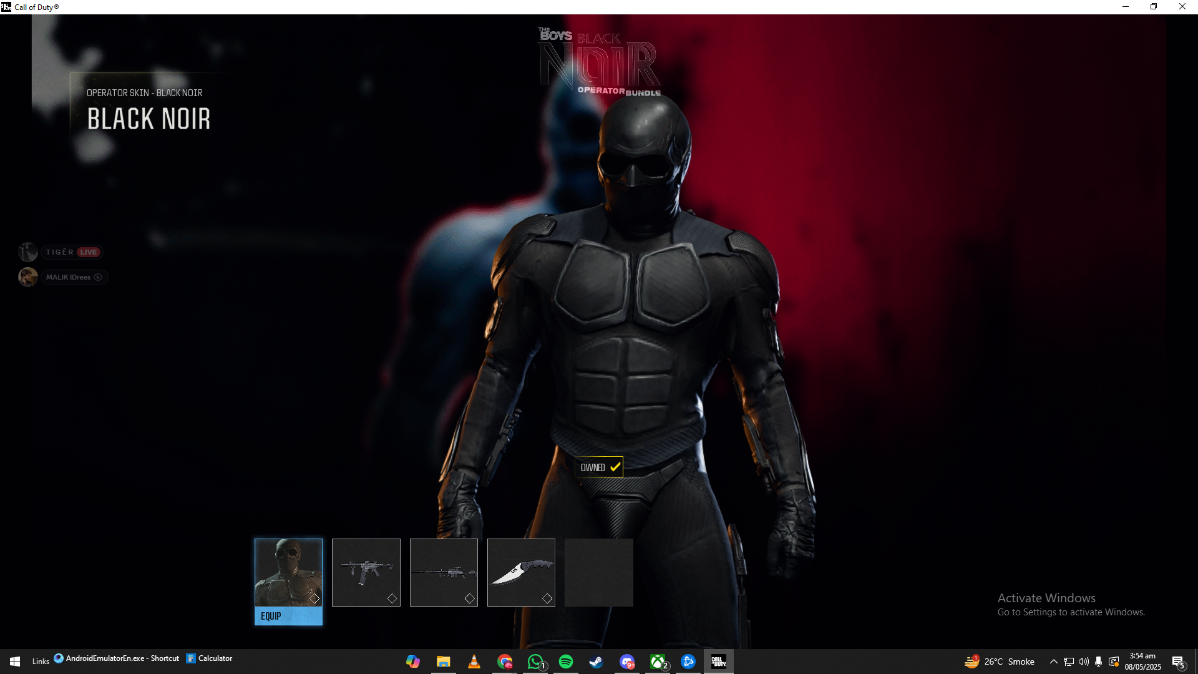
Task: Click the microphone tray icon
Action: (1099, 662)
